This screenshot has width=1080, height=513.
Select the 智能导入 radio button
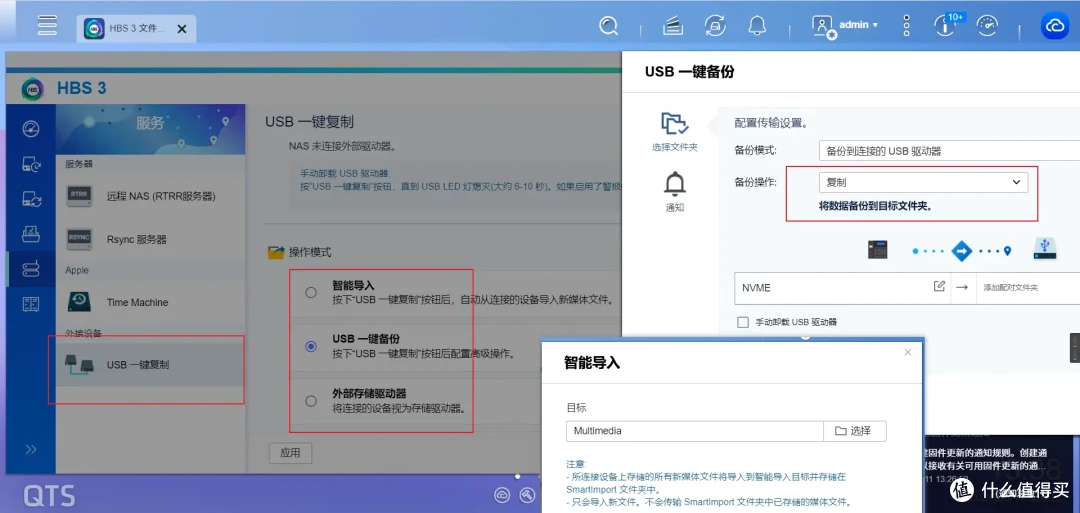[x=311, y=293]
